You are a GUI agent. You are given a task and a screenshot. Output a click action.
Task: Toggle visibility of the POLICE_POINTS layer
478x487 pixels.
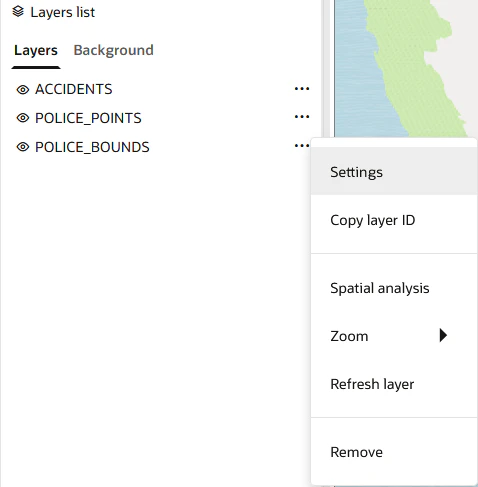[x=23, y=118]
